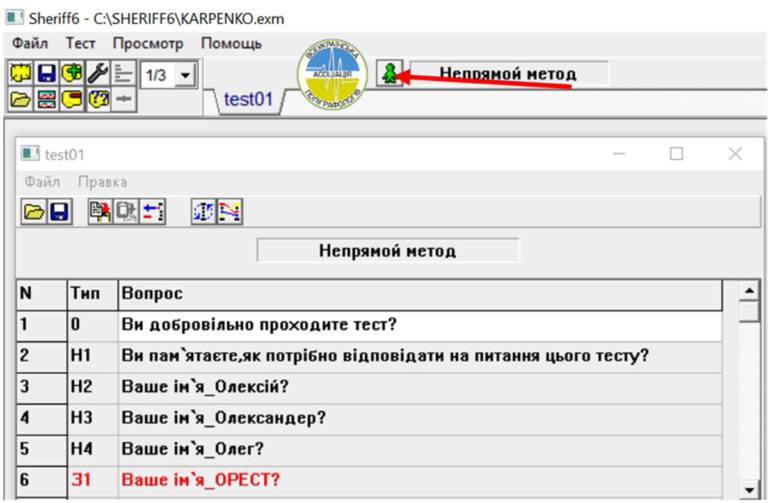Screen dimensions: 768x503
Task: Click the blue floppy disk save icon in main toolbar
Action: click(45, 74)
